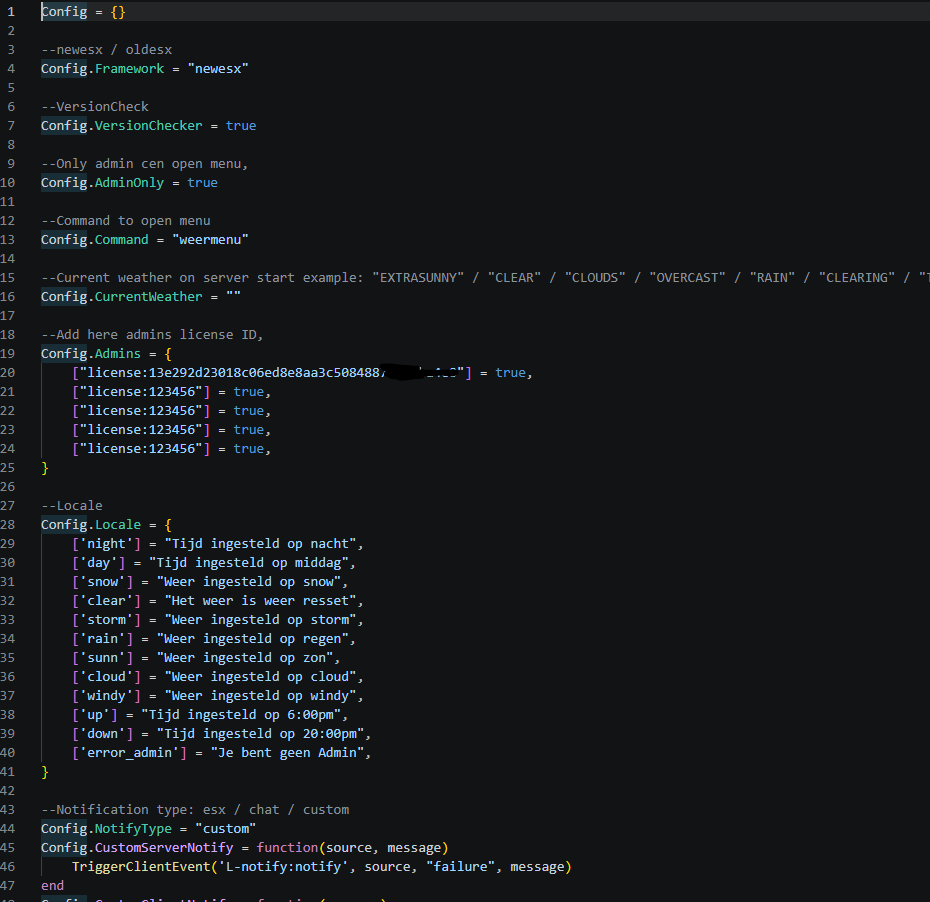Click the --Only admin cen open menu comment

[144, 164]
